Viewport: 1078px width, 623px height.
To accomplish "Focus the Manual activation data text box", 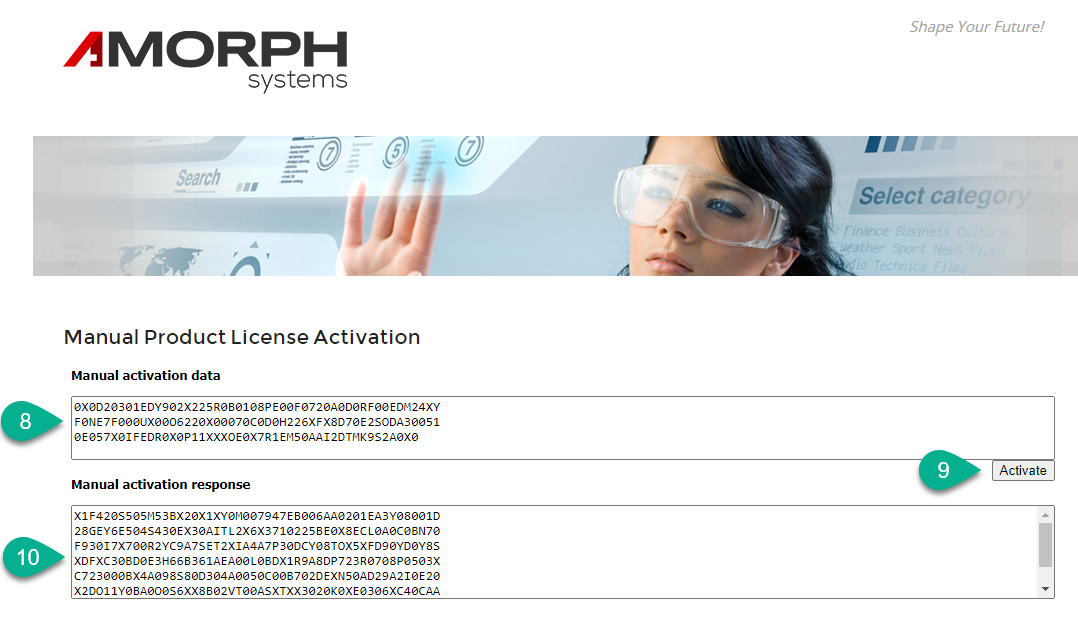I will point(560,427).
